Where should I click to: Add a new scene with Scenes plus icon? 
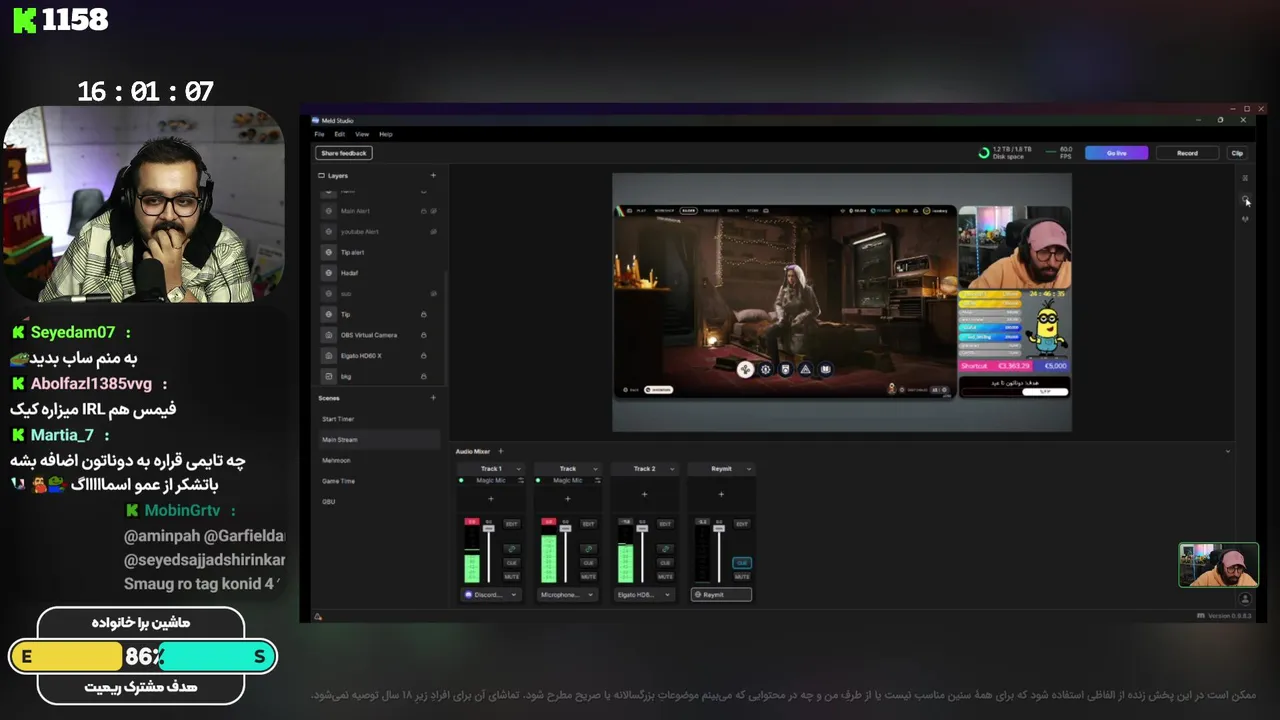[433, 398]
